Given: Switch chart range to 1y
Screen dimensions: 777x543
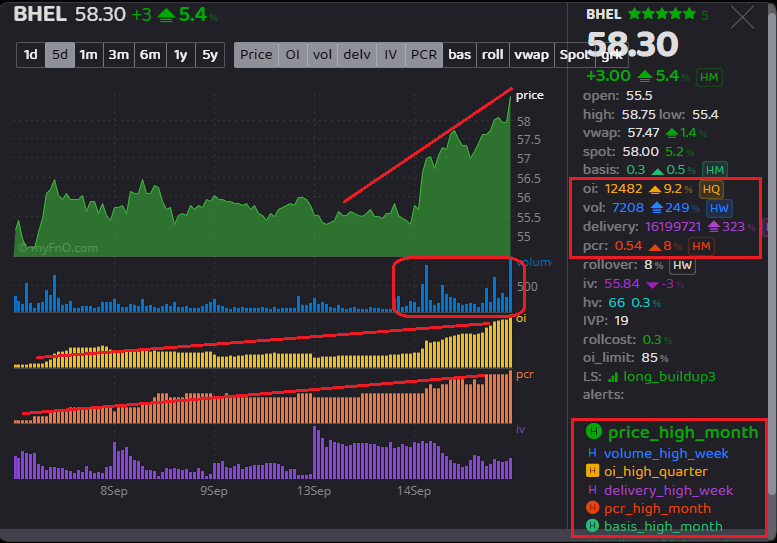Looking at the screenshot, I should tap(181, 54).
